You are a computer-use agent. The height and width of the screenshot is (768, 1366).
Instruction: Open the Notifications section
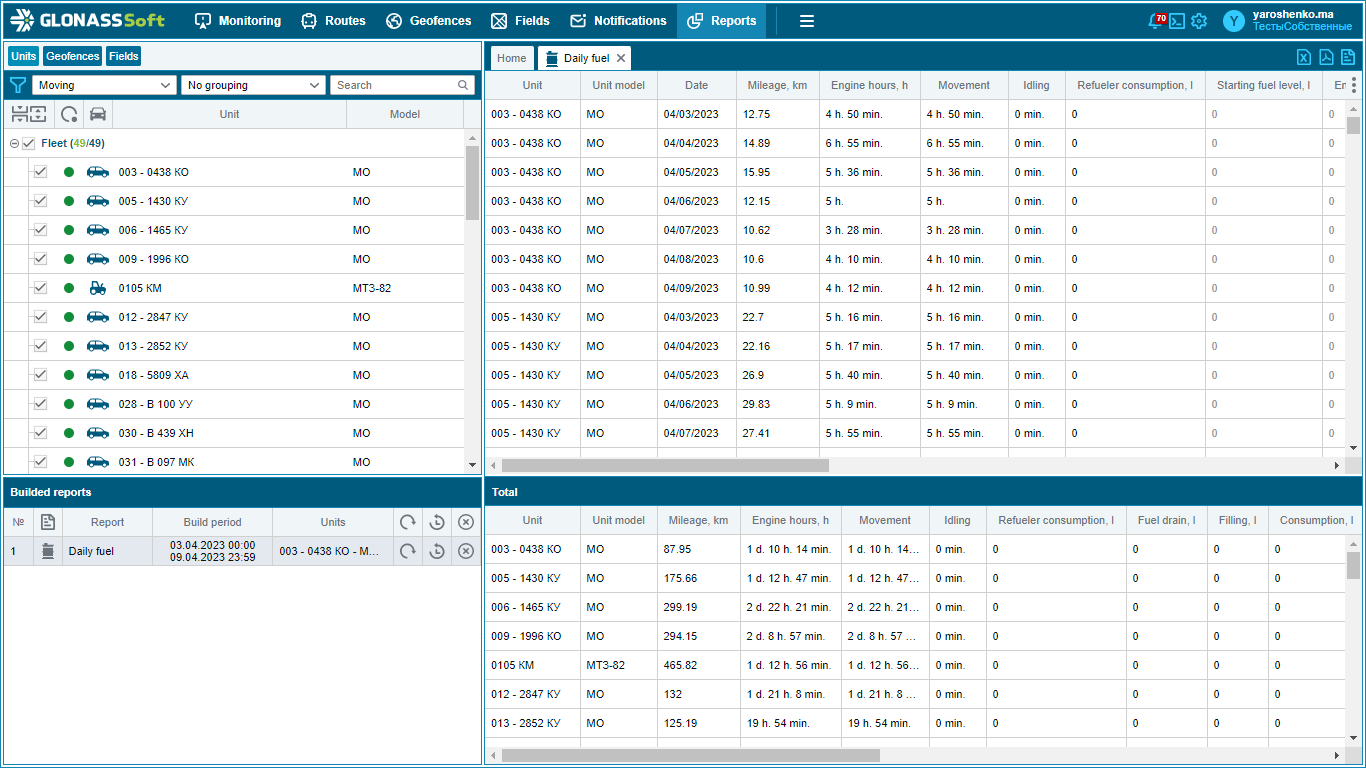pos(618,20)
